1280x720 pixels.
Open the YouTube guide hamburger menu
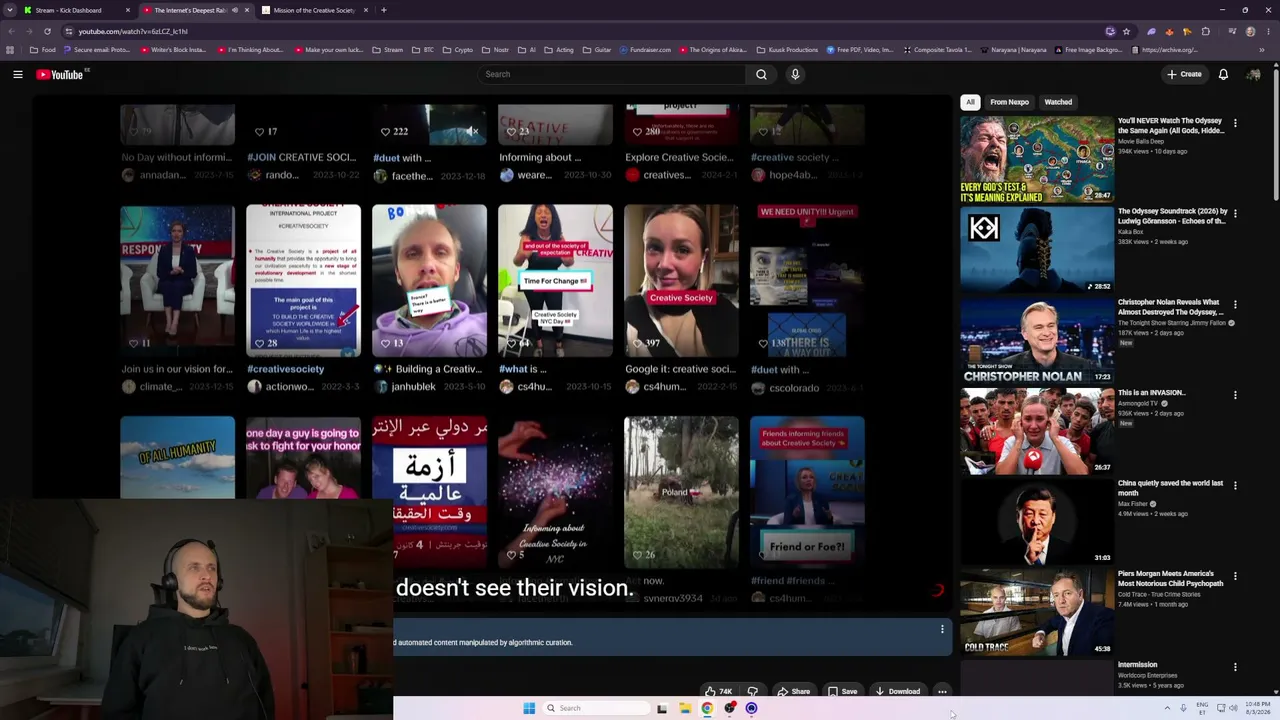[18, 74]
